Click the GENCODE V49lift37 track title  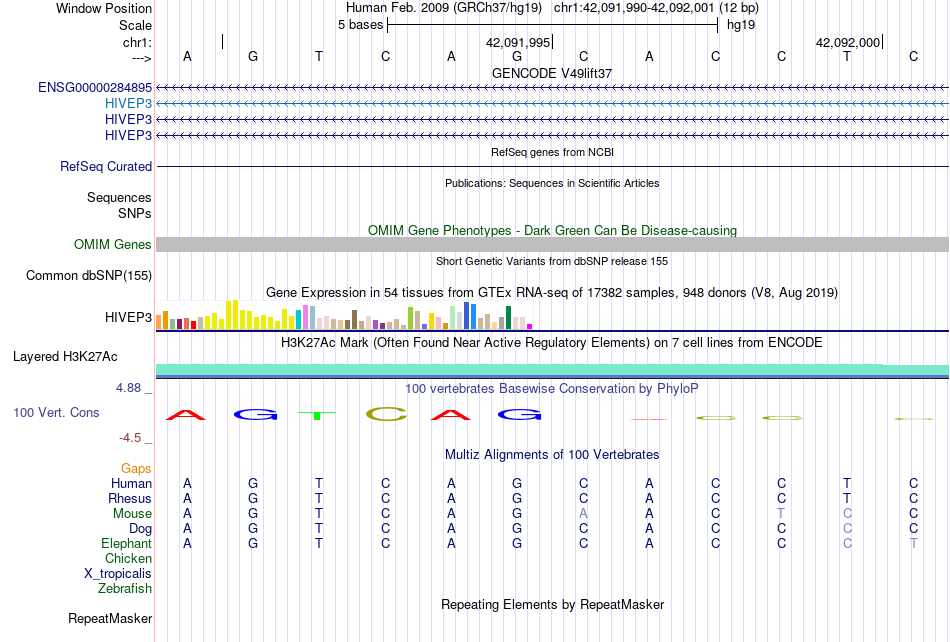click(552, 73)
